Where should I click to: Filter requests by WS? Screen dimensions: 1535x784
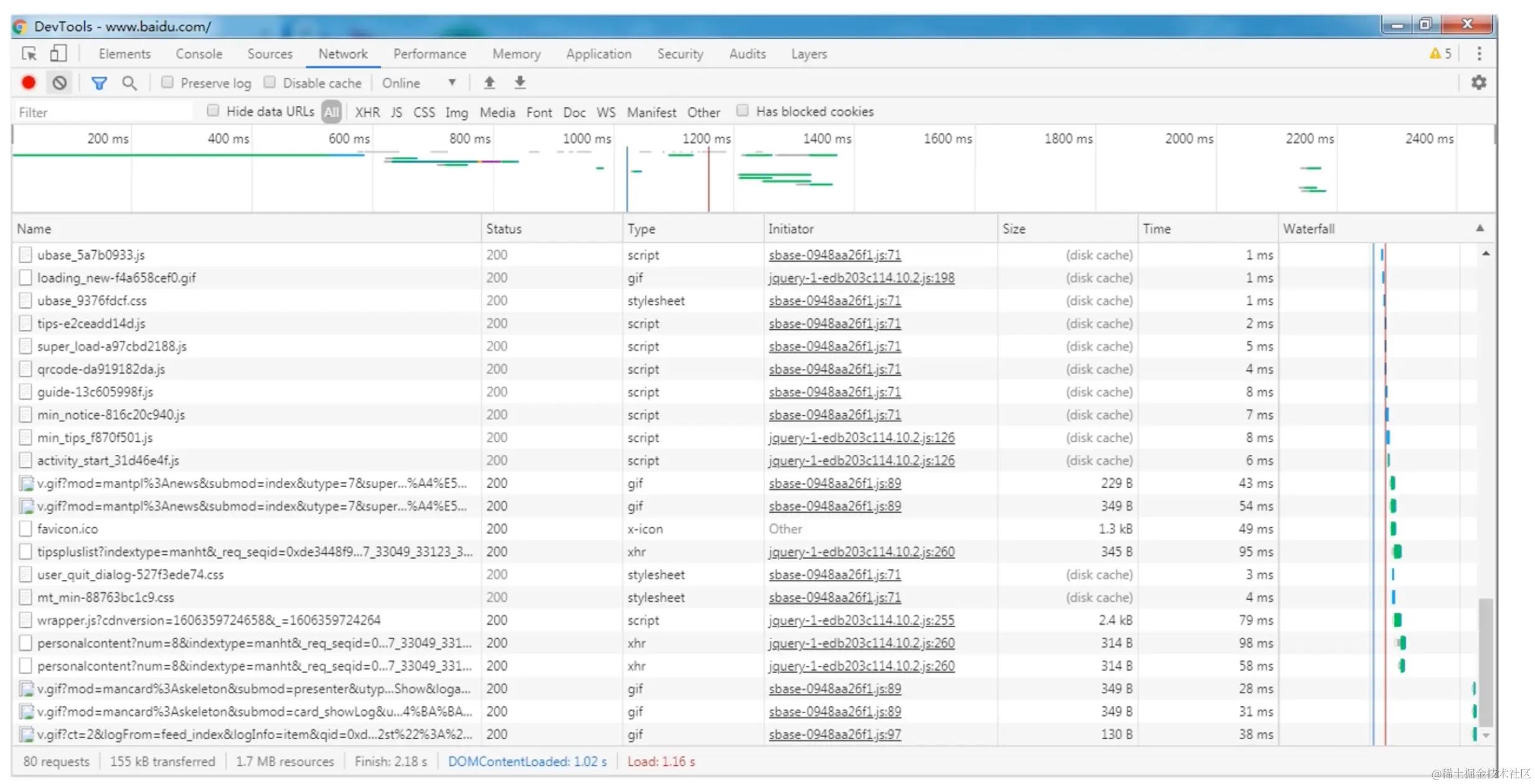(x=606, y=113)
